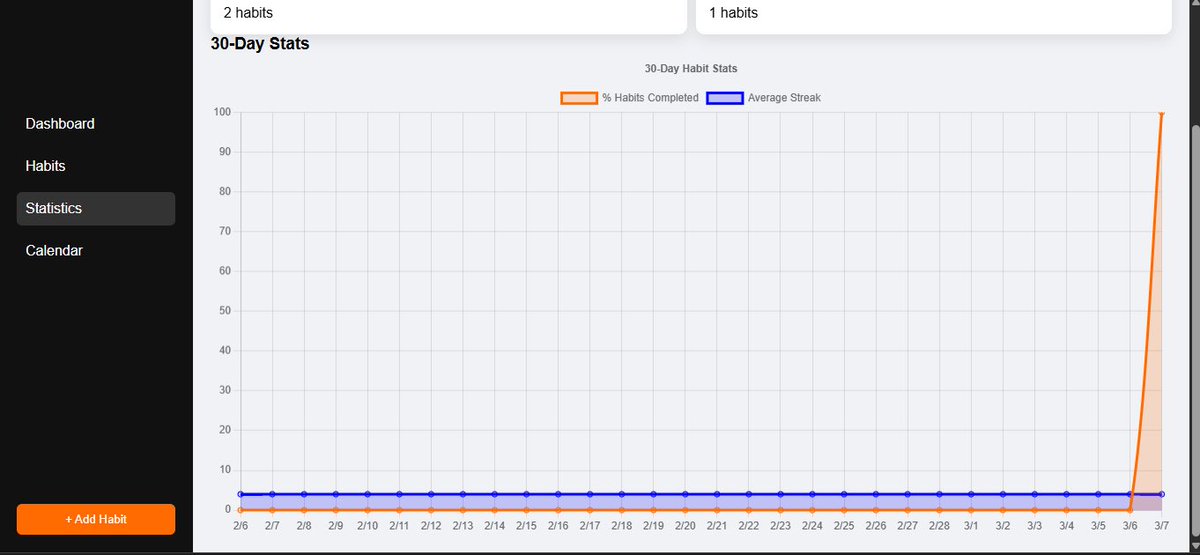Image resolution: width=1200 pixels, height=555 pixels.
Task: Click the x-axis label 2/28
Action: pos(939,525)
